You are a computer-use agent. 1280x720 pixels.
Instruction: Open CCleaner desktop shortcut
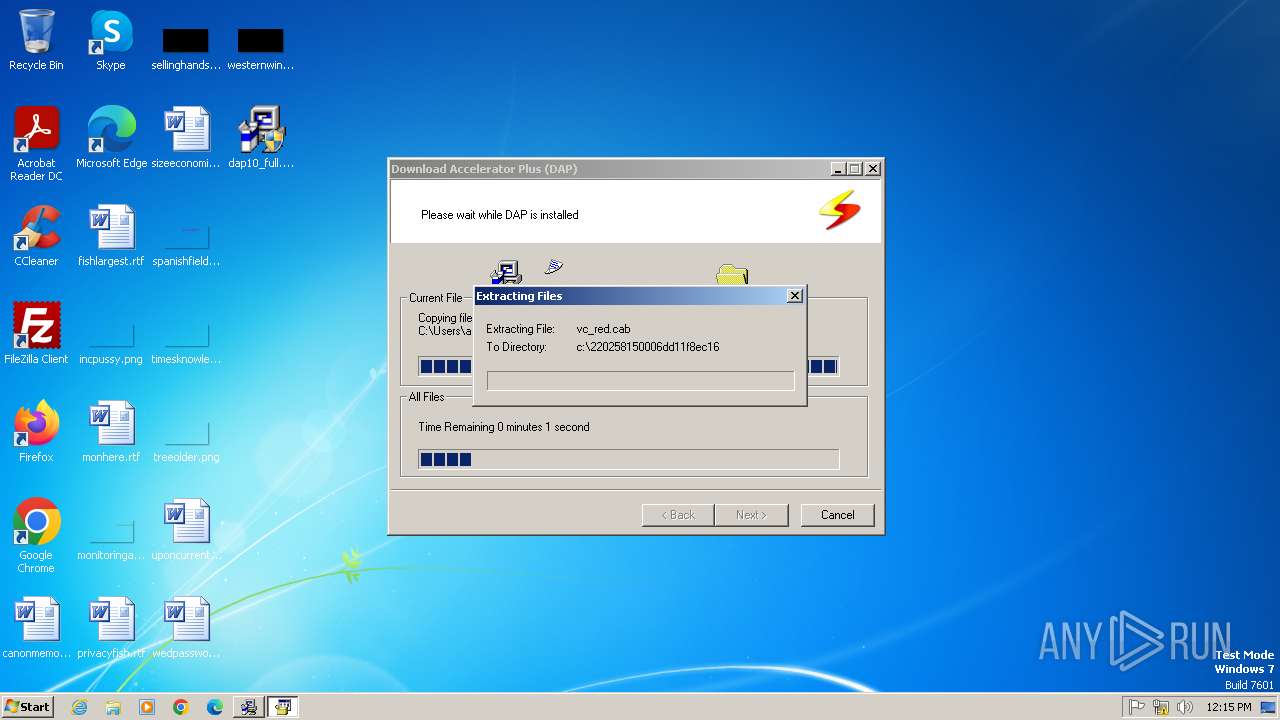click(x=36, y=236)
